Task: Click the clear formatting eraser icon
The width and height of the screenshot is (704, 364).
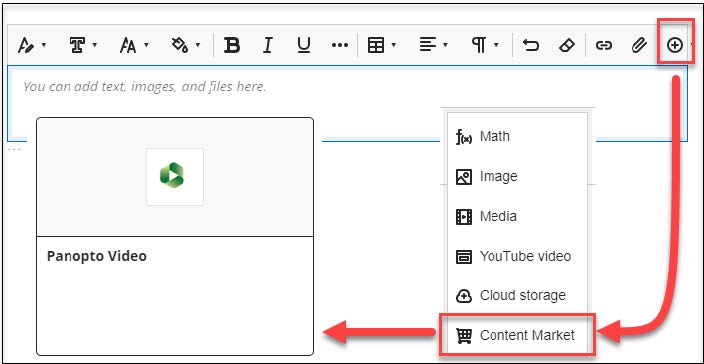Action: (x=567, y=45)
